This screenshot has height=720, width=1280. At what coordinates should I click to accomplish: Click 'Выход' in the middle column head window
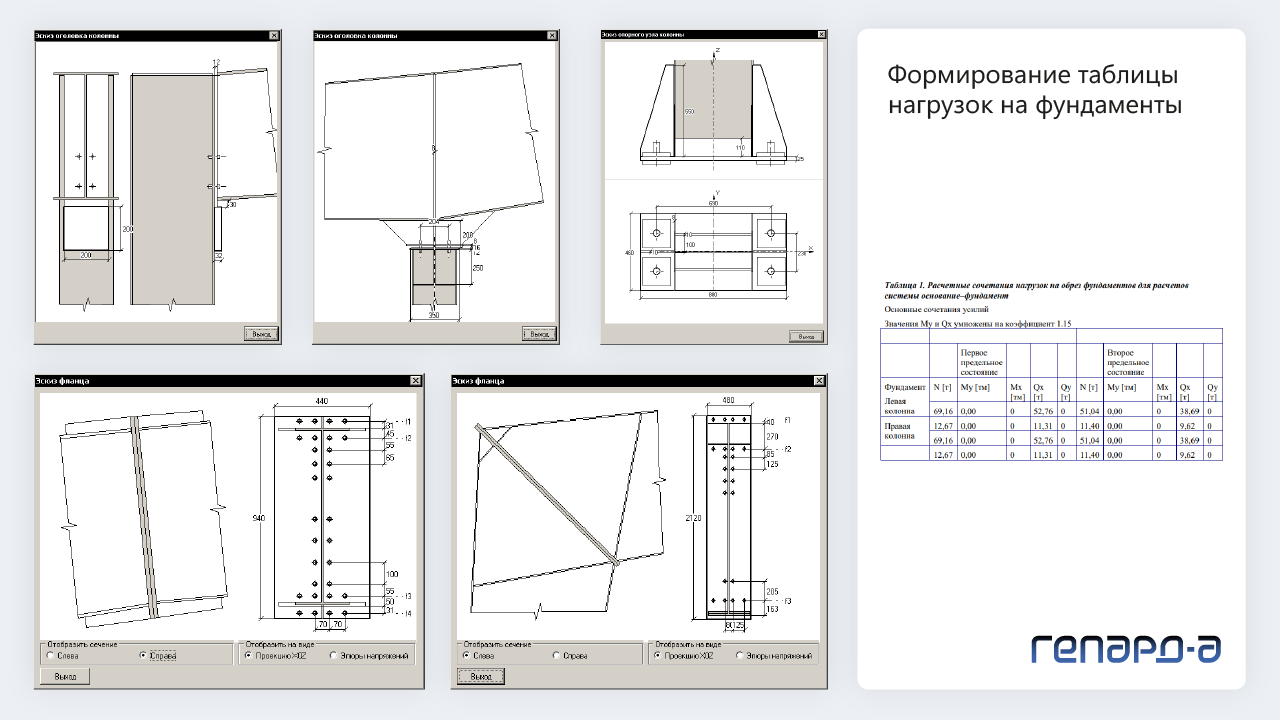539,334
